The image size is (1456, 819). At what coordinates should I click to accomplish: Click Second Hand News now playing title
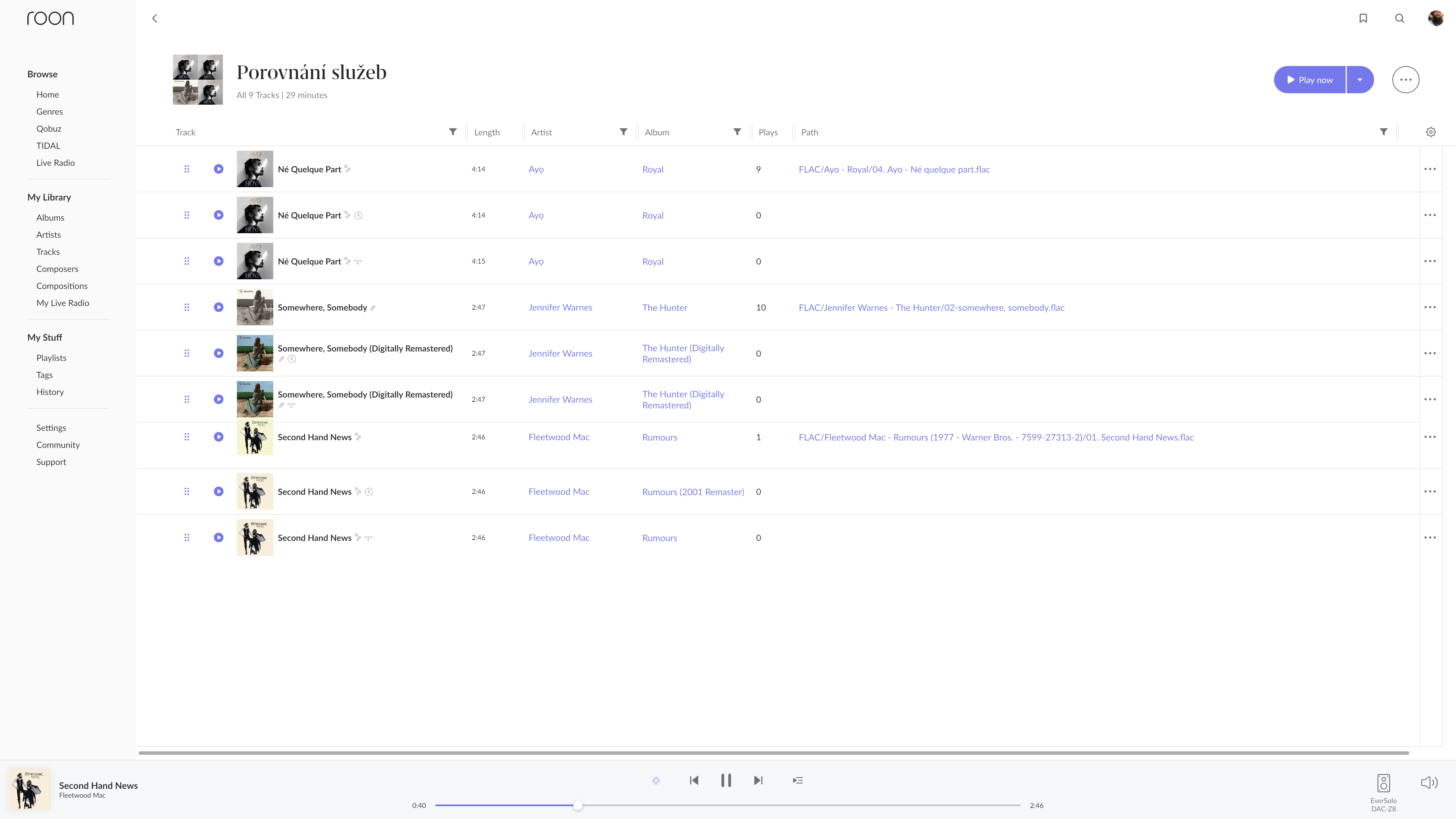point(98,786)
